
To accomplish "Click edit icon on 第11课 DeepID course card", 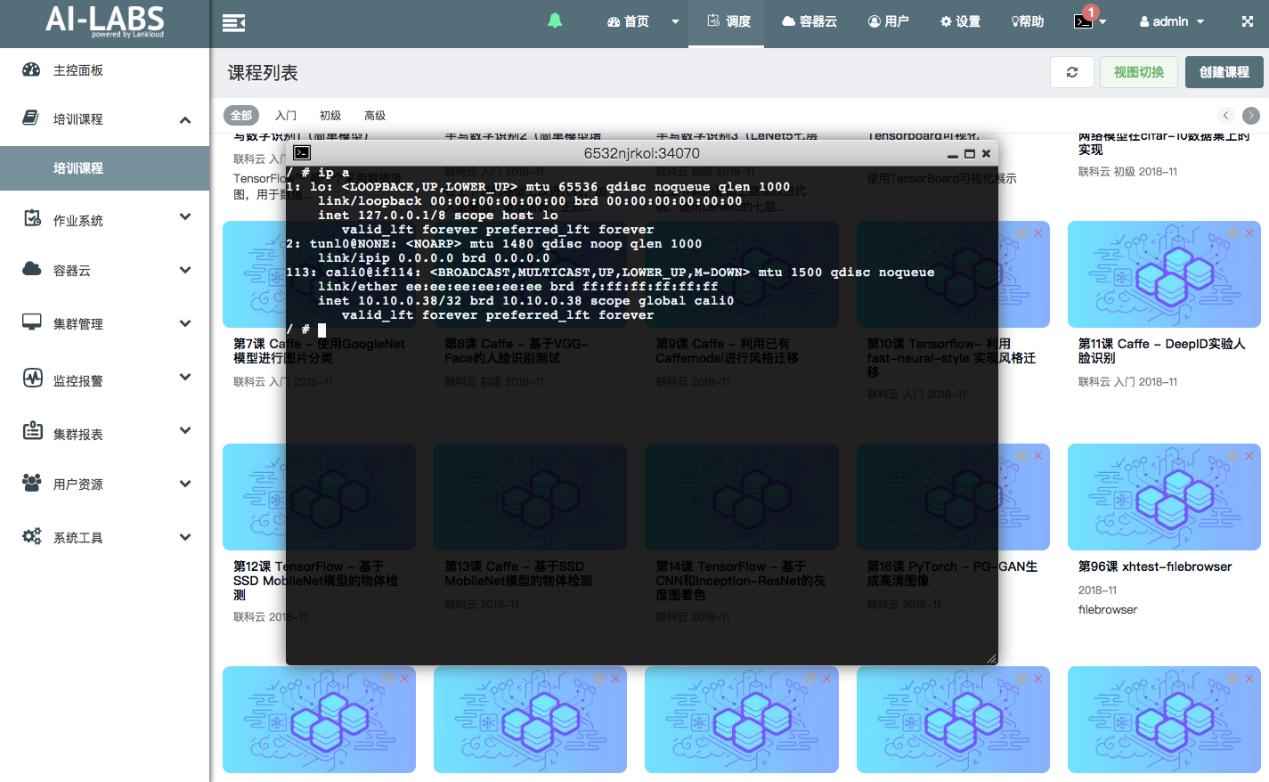I will pyautogui.click(x=1232, y=233).
